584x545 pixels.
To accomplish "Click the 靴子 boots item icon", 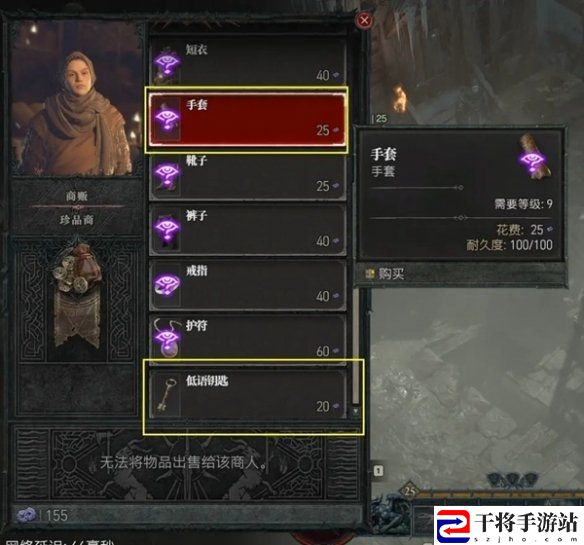I will [167, 175].
